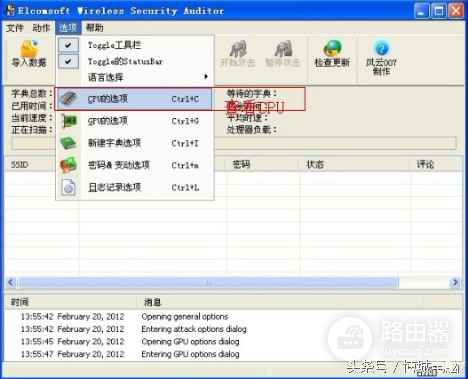Select CPU的选项 menu entry
The width and height of the screenshot is (468, 379).
pos(134,99)
